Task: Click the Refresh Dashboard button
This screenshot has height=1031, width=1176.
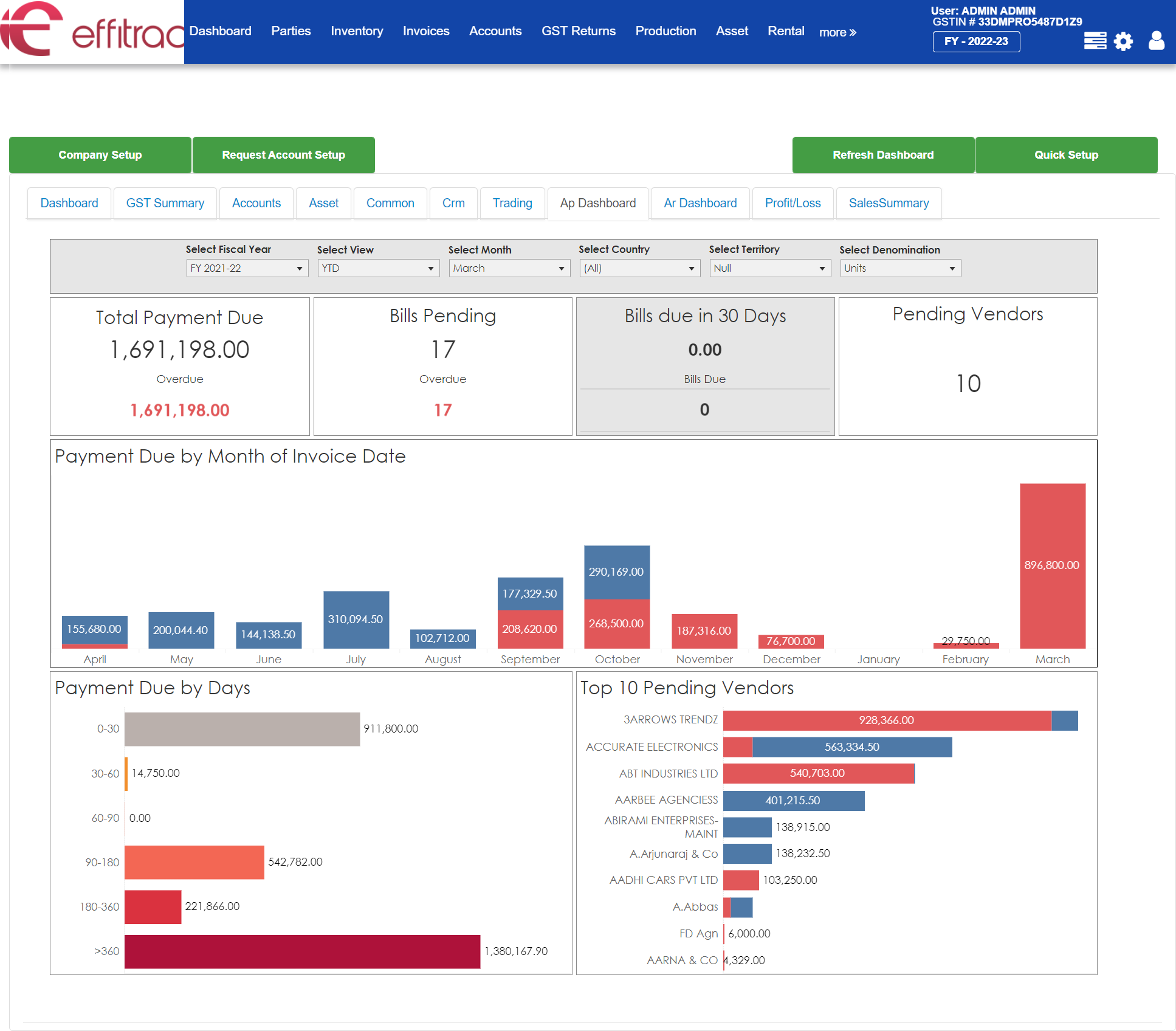Action: [x=882, y=155]
